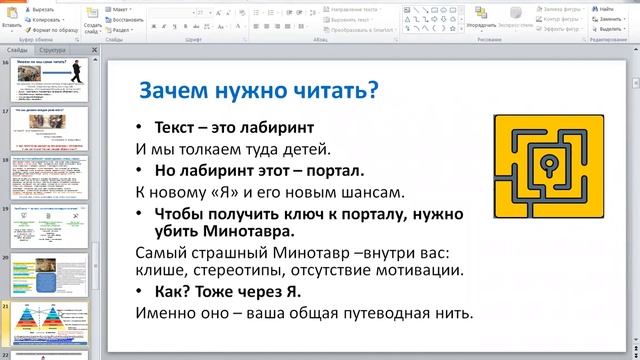Image resolution: width=640 pixels, height=360 pixels.
Task: Apply bulleted list formatting
Action: pos(256,13)
